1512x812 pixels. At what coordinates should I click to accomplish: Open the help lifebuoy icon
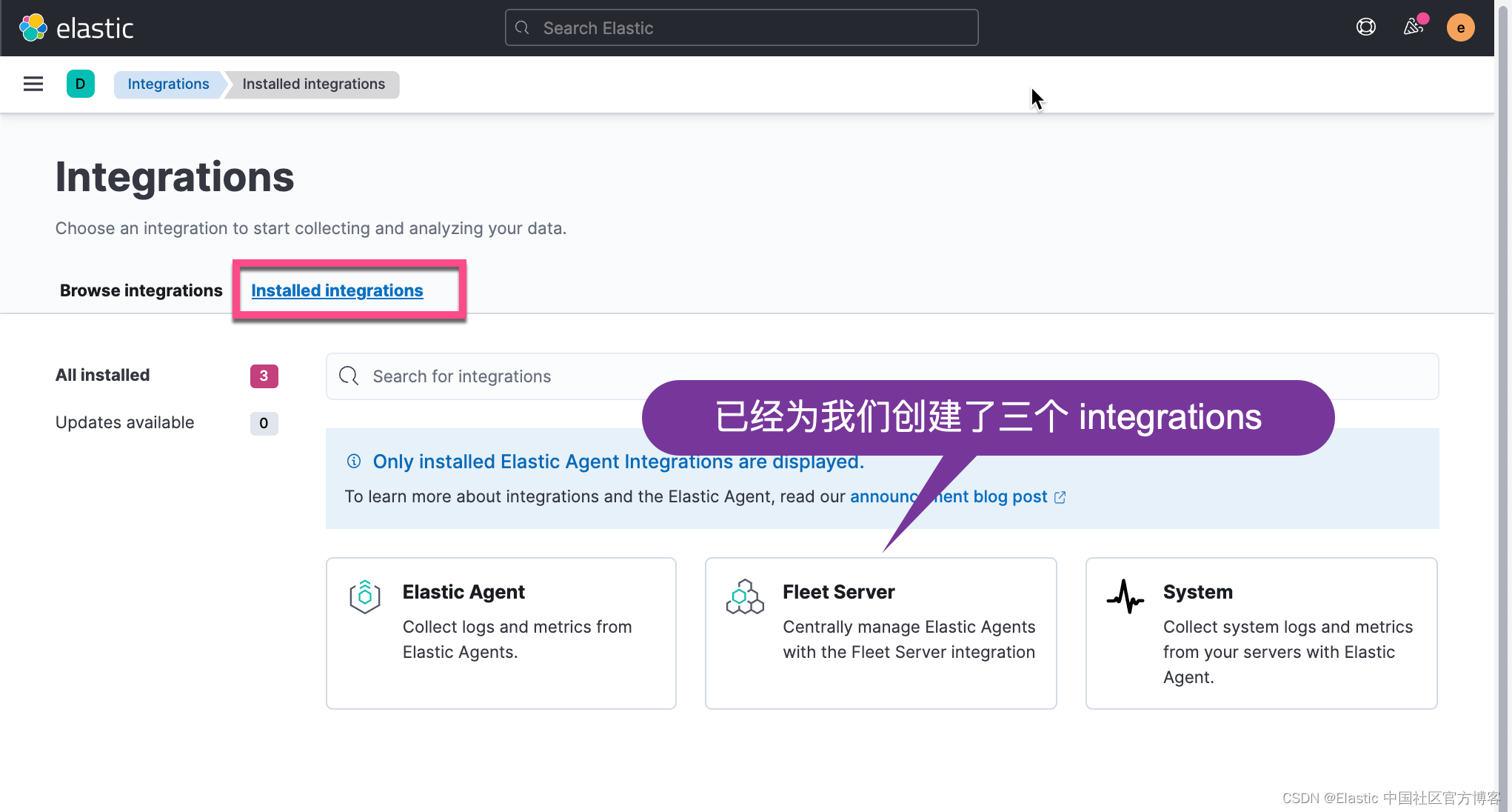[x=1365, y=28]
